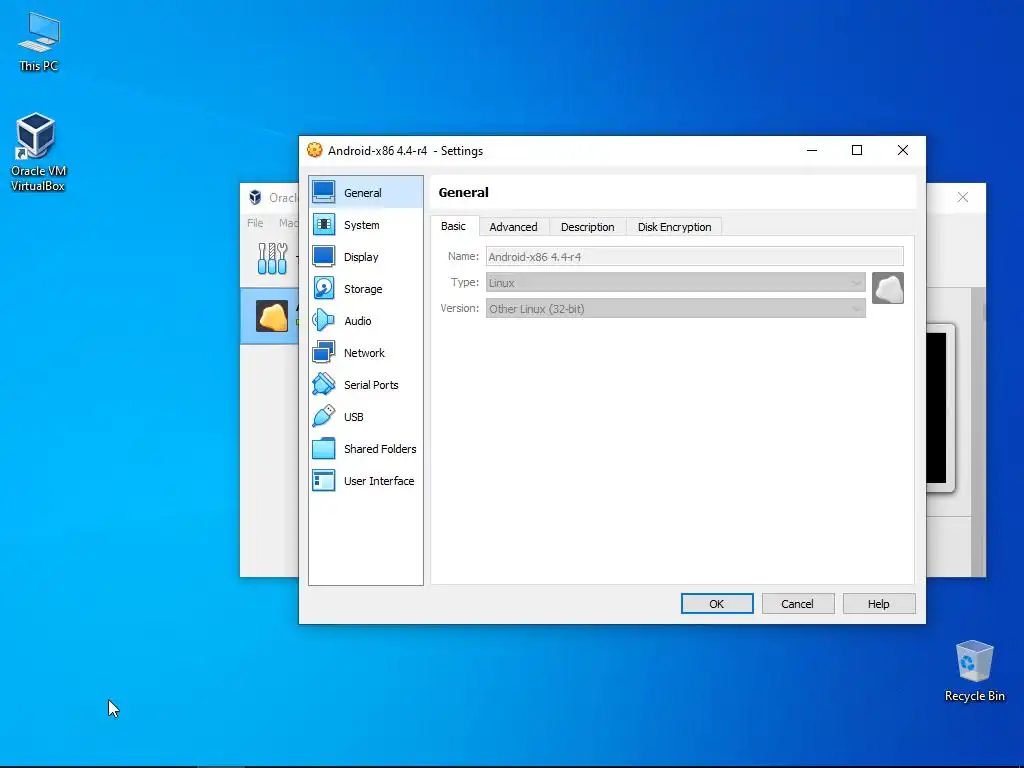Image resolution: width=1024 pixels, height=768 pixels.
Task: Open the USB settings category
Action: tap(366, 417)
